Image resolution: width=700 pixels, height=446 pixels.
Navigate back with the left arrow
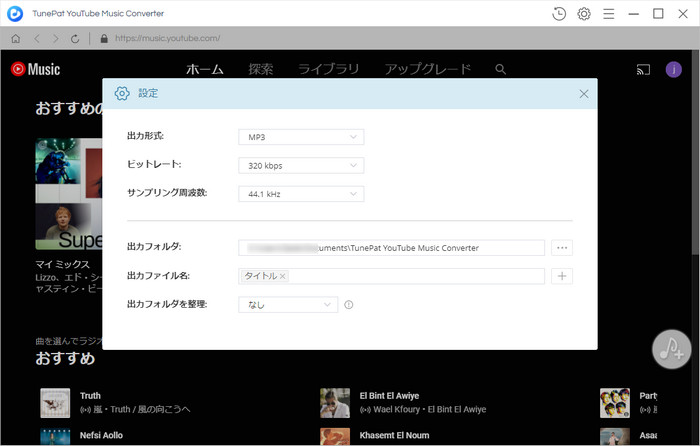point(37,39)
